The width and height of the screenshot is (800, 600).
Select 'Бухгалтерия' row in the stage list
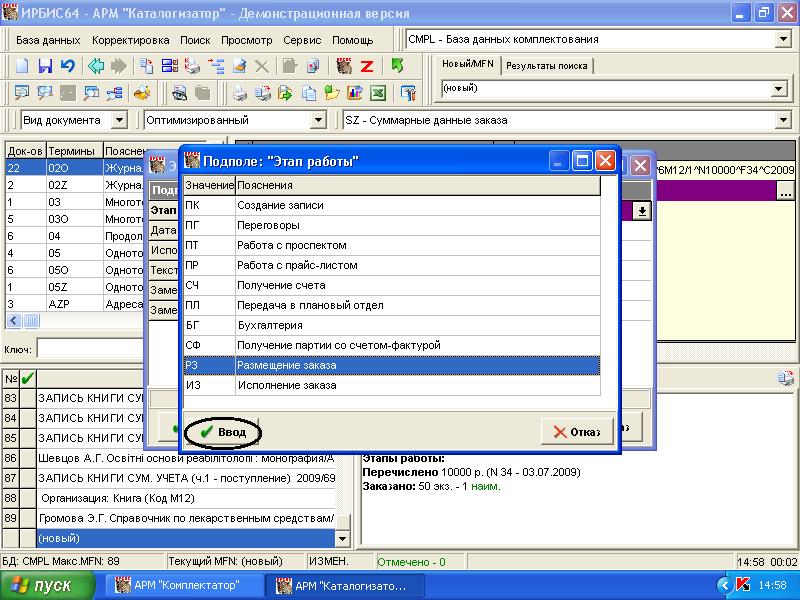(x=391, y=325)
